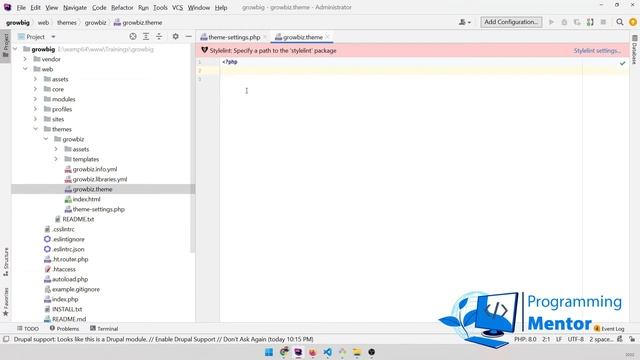Open the TODO tool window
The image size is (640, 360).
click(28, 329)
